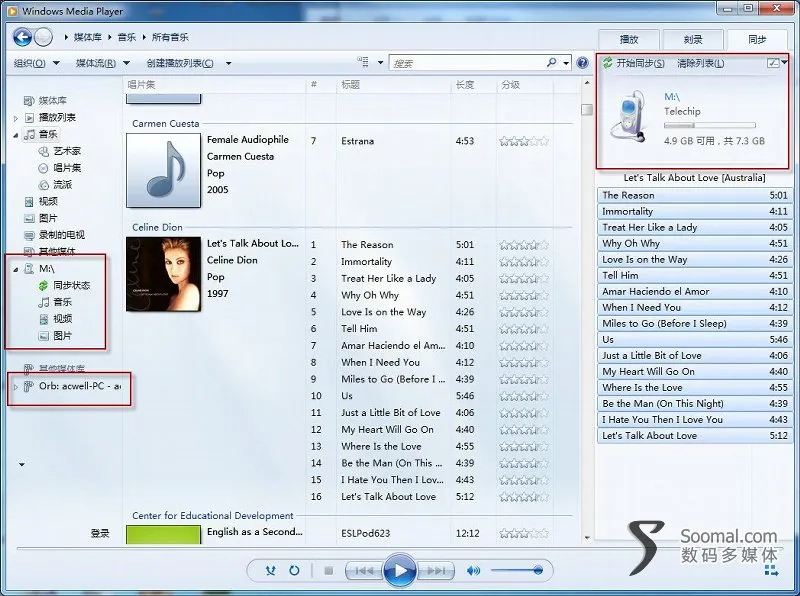
Task: Toggle shuffle playback
Action: (270, 570)
